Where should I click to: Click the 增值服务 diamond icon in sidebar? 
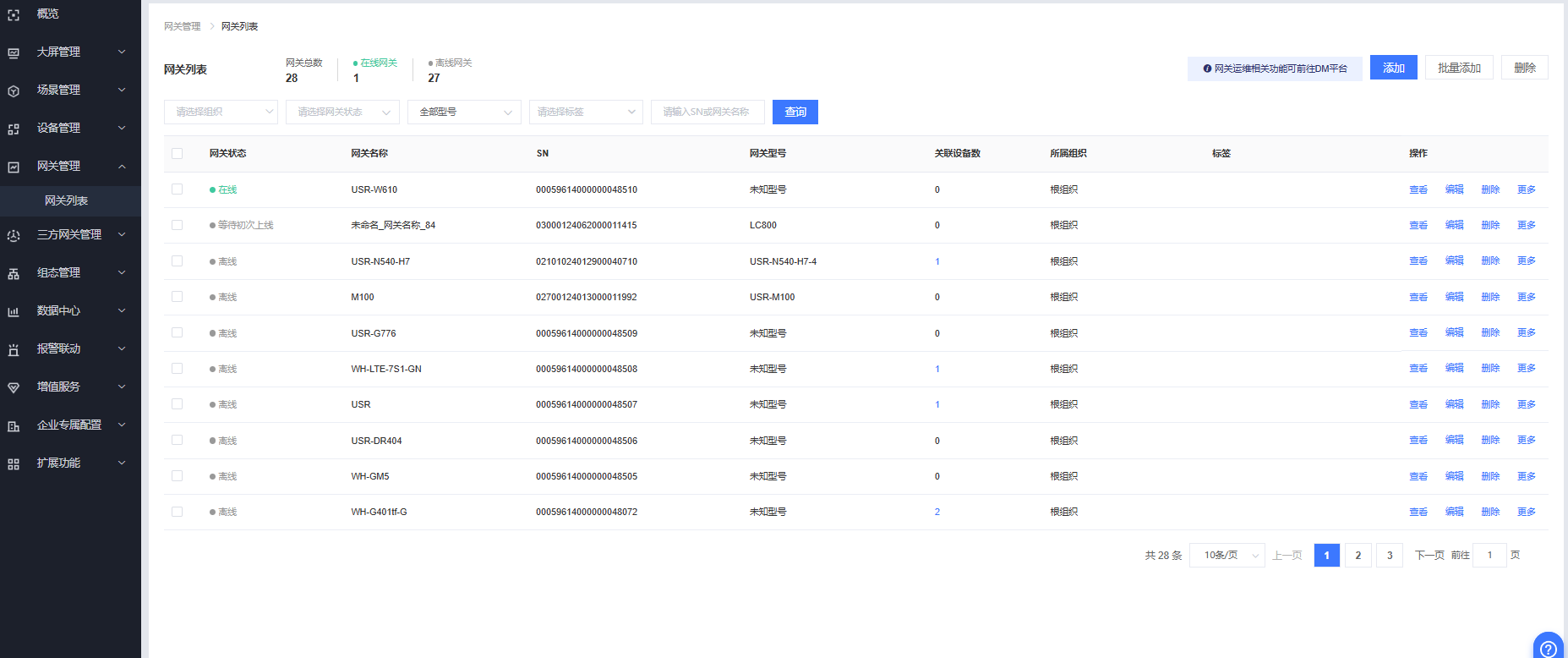[x=14, y=387]
